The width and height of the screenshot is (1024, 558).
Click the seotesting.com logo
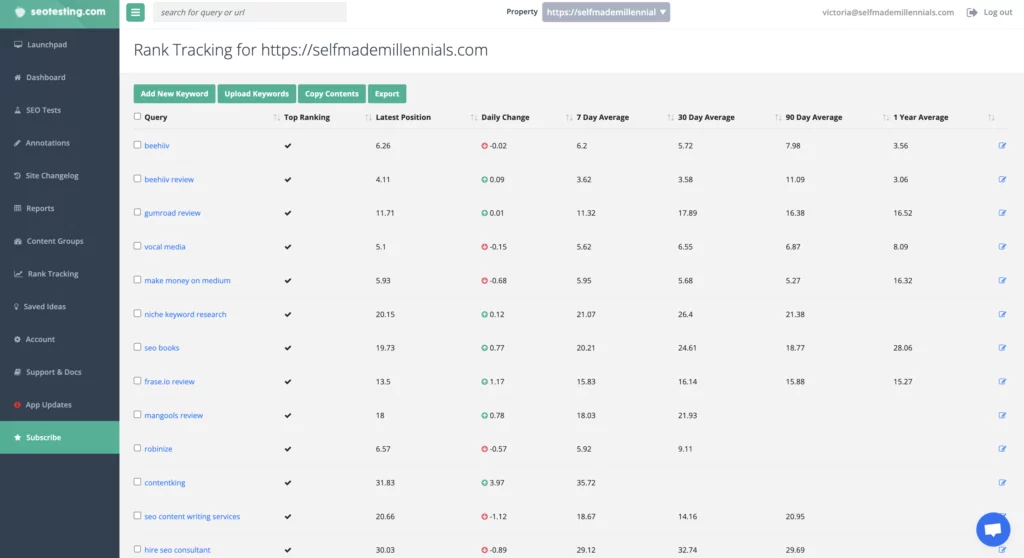click(59, 12)
